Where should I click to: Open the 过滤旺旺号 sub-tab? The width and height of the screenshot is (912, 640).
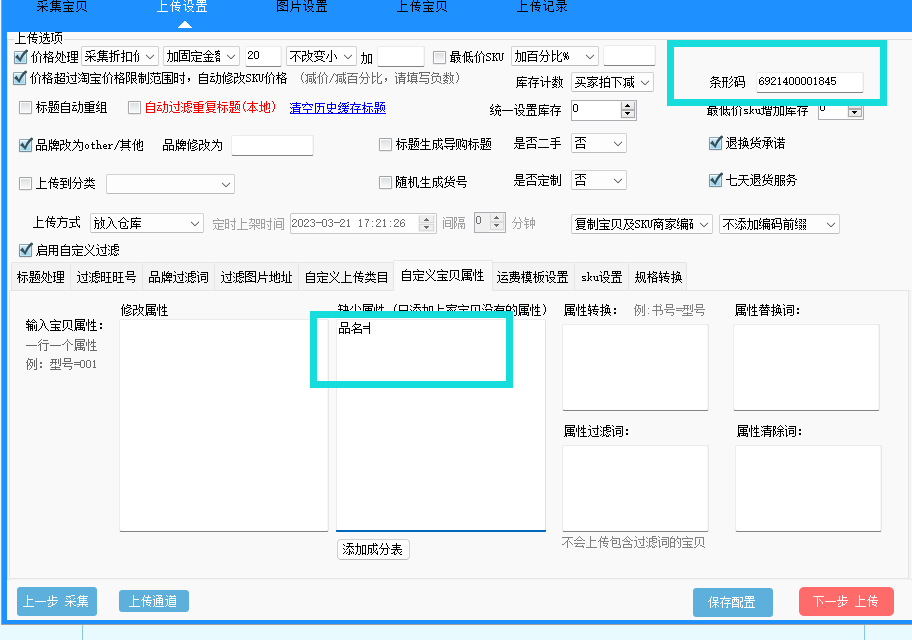pos(106,277)
